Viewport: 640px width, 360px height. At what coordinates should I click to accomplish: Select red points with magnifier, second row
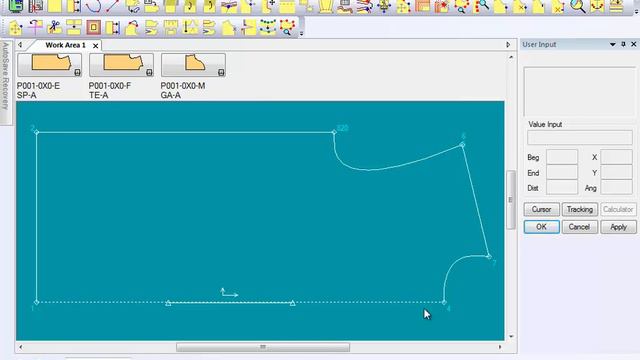(x=287, y=28)
